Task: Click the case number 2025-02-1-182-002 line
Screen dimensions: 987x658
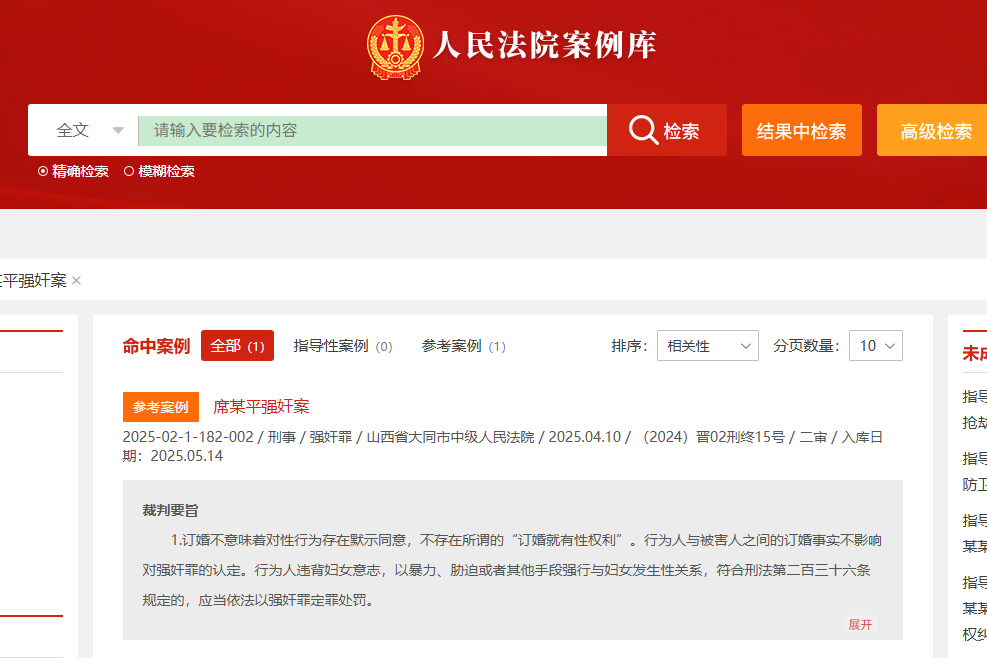Action: (x=502, y=446)
